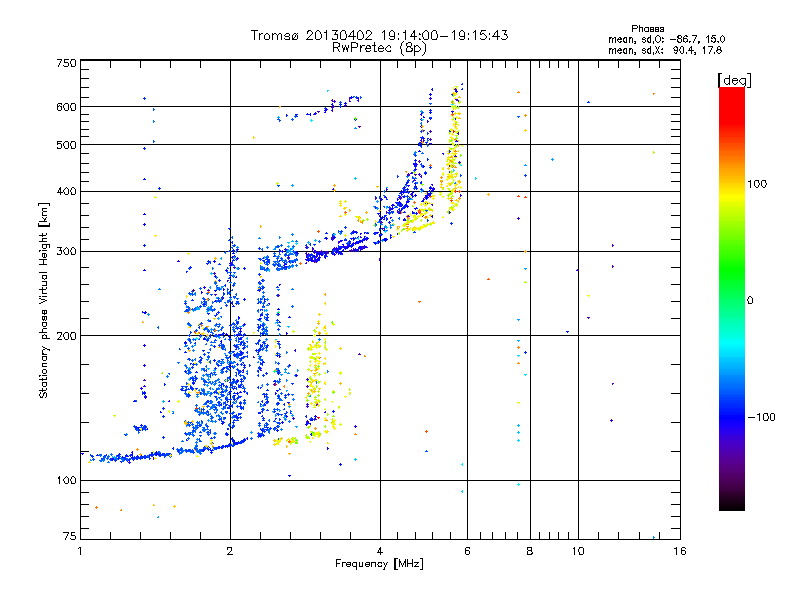
Task: Click the 'RwPretec (8p)' subtitle
Action: tap(379, 48)
